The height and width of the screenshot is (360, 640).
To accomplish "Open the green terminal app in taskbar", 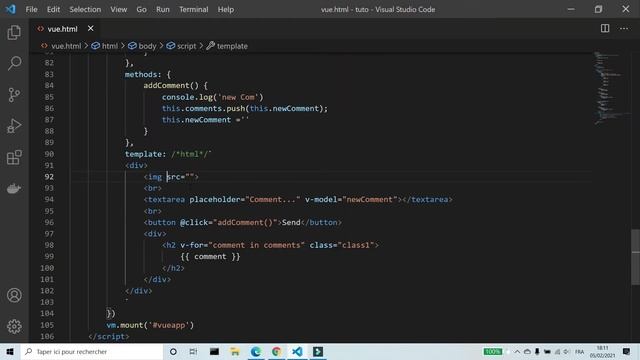I will tap(318, 351).
